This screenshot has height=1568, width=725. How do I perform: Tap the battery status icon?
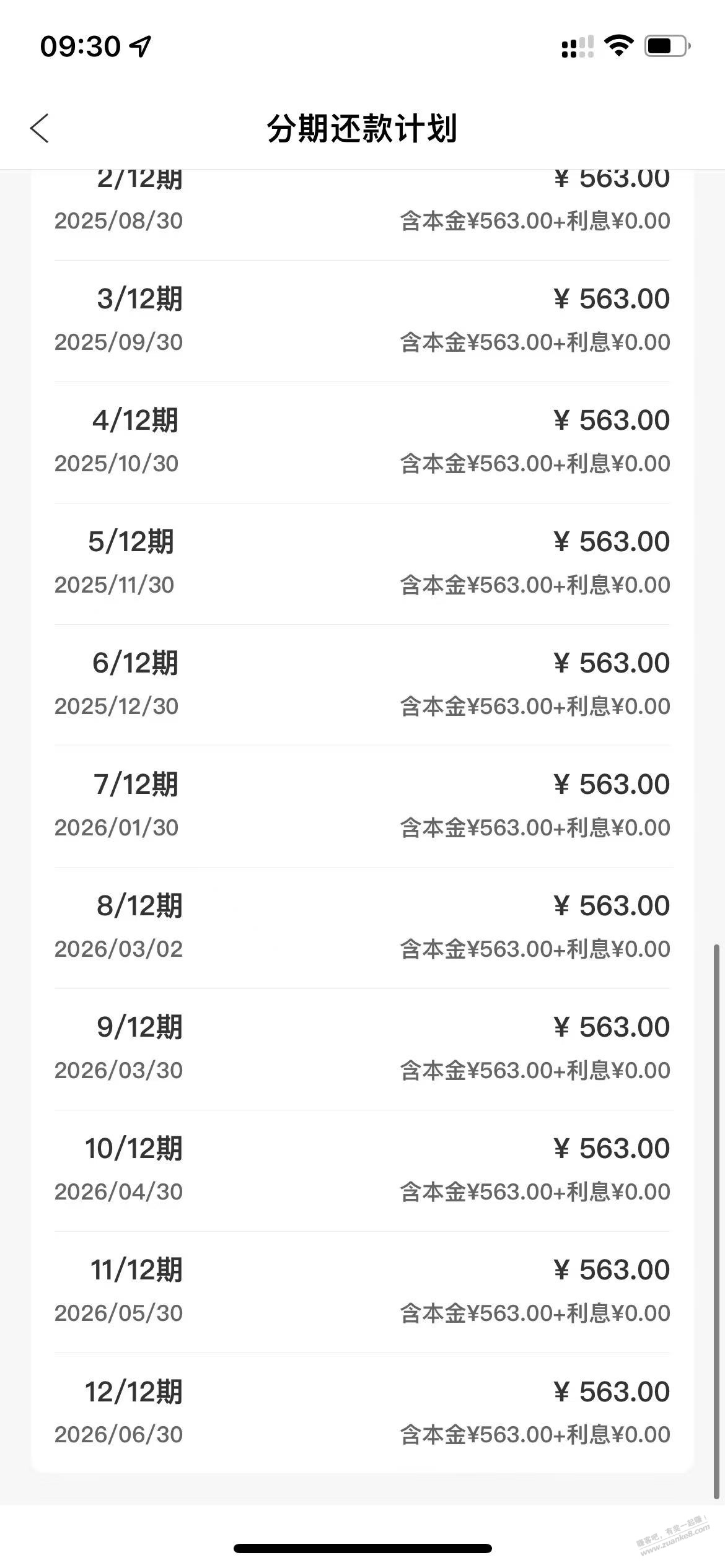(x=668, y=46)
